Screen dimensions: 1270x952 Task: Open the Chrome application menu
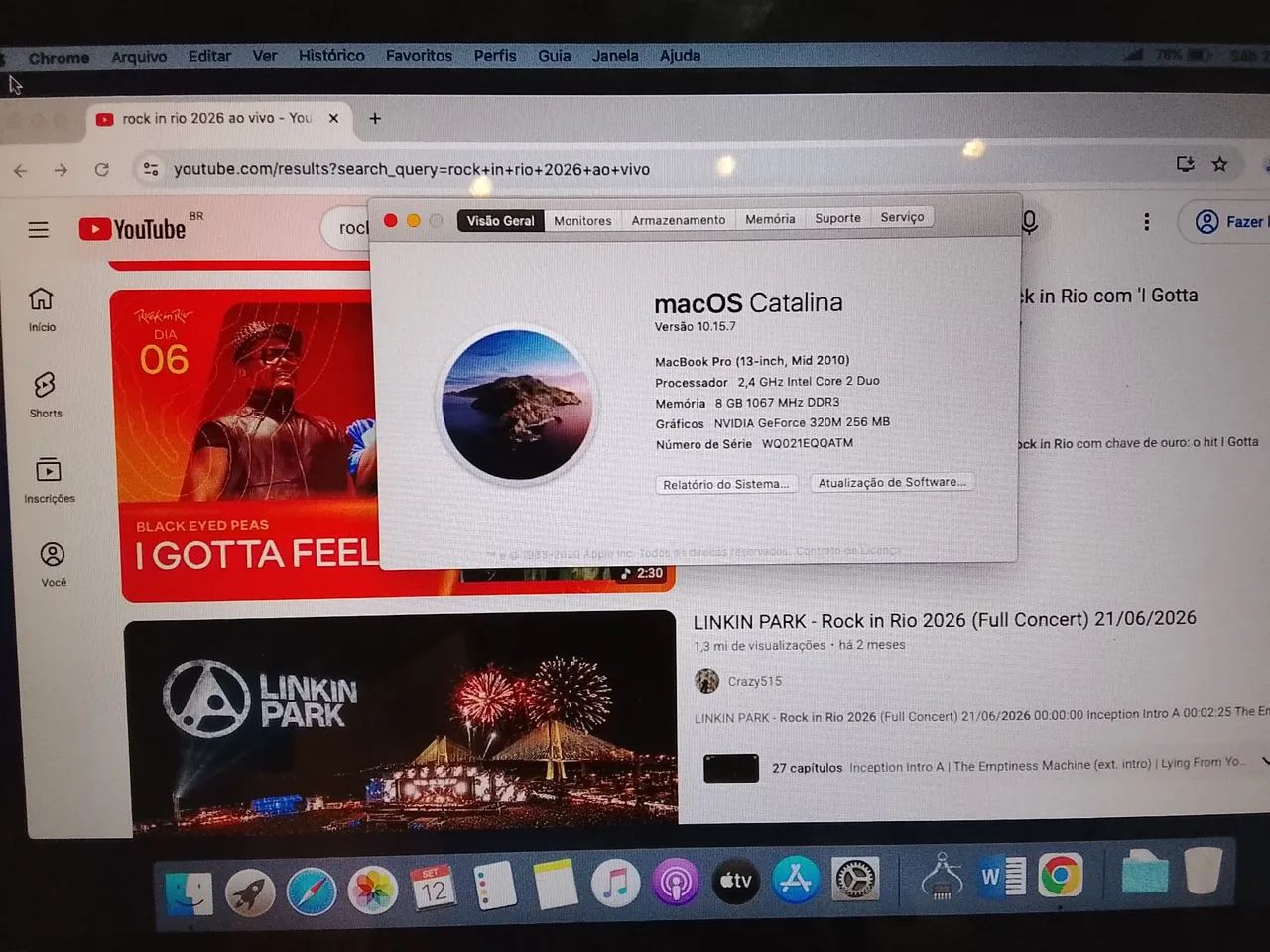(x=59, y=59)
